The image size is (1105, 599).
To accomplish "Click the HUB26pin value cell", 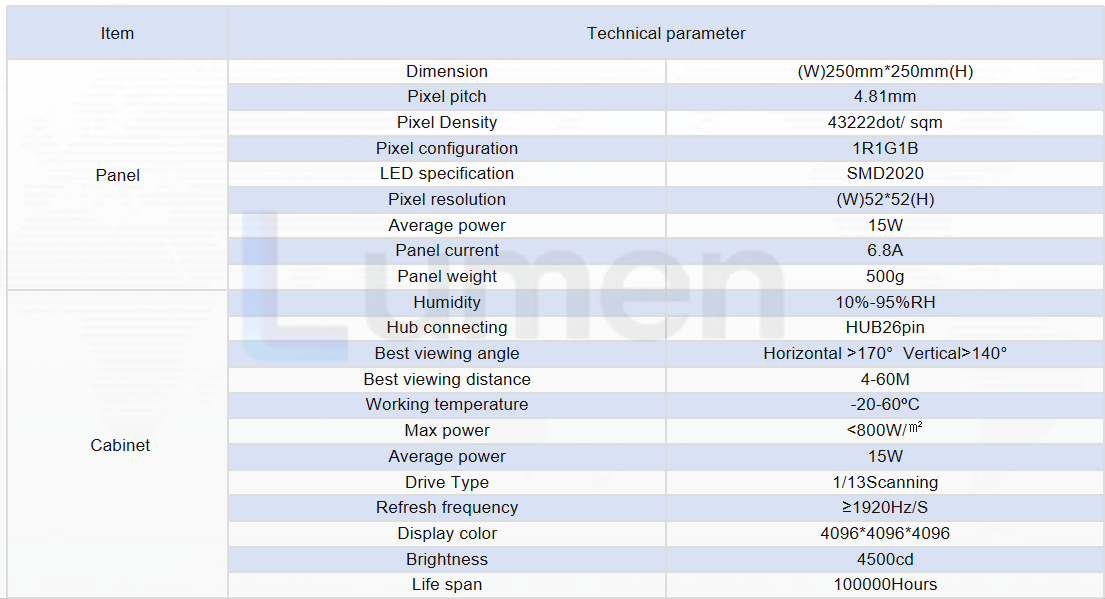I will tap(885, 327).
